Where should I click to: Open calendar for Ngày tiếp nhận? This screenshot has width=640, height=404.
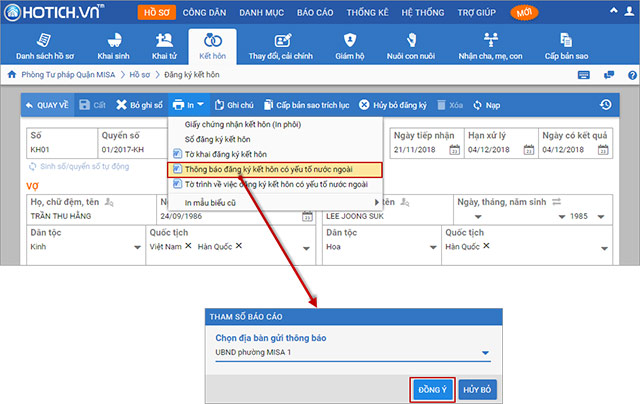[x=454, y=150]
